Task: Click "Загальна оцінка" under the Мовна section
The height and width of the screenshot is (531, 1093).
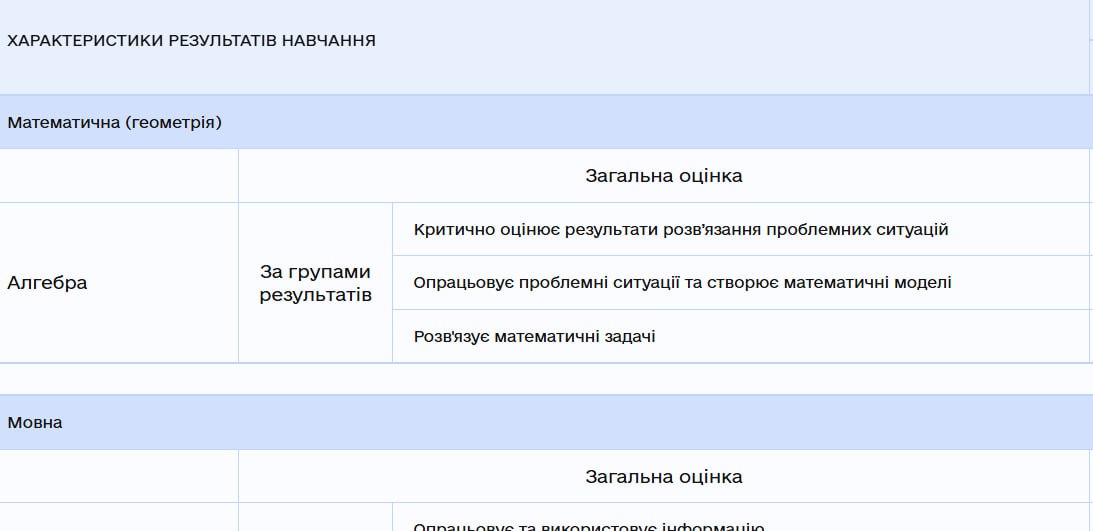Action: click(x=663, y=477)
